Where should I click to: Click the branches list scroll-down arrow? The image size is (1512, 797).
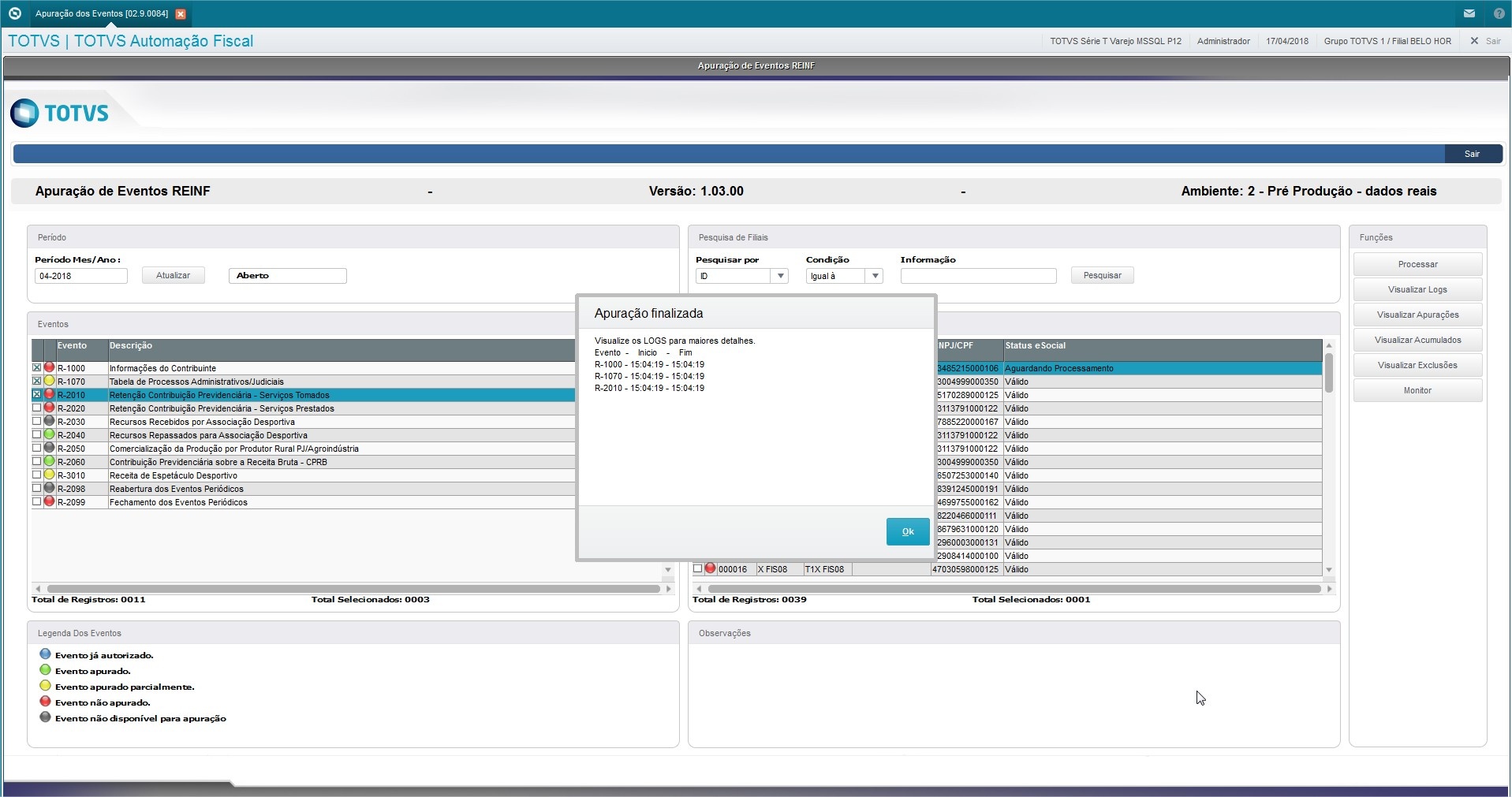pyautogui.click(x=1329, y=570)
